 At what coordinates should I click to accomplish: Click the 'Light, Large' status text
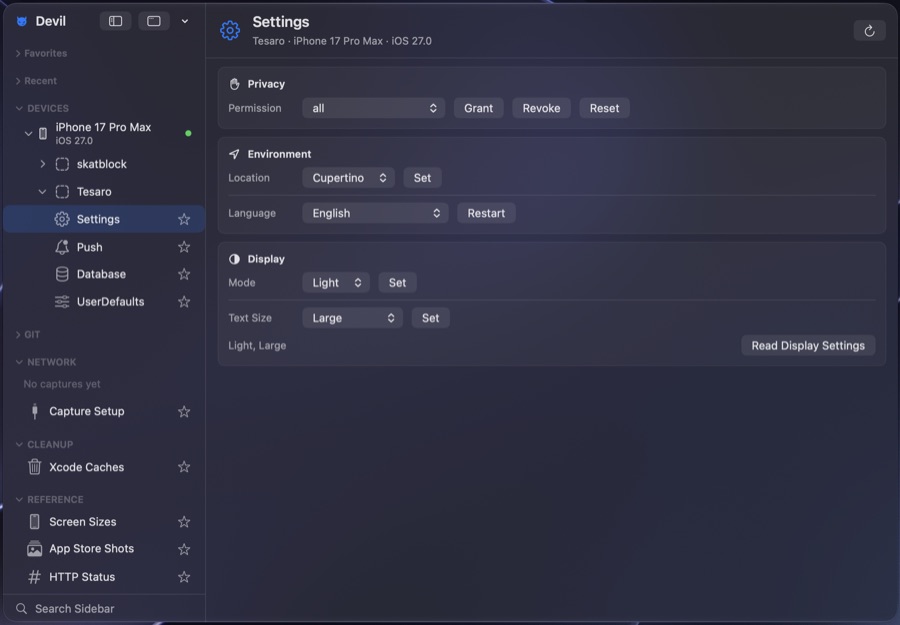pyautogui.click(x=257, y=346)
